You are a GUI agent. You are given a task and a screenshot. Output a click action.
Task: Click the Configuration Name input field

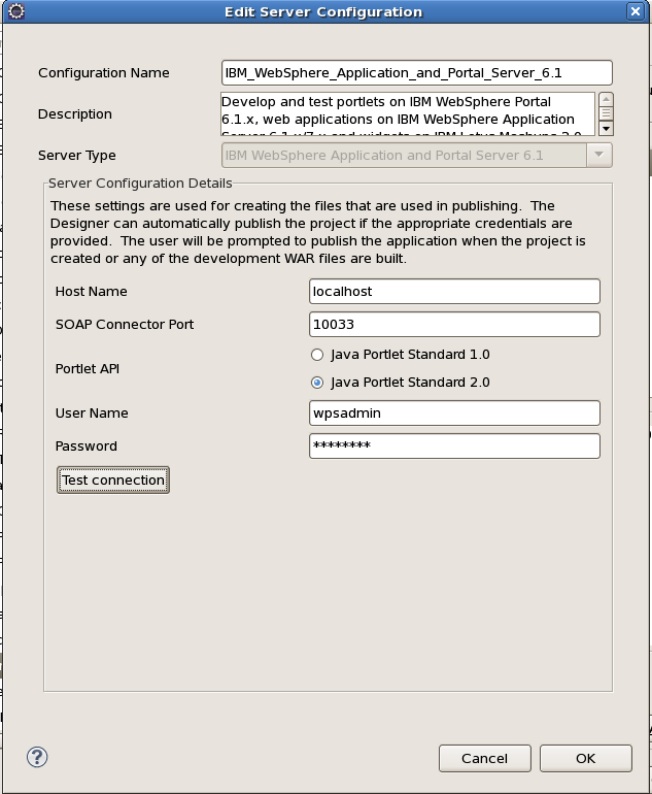pyautogui.click(x=417, y=73)
